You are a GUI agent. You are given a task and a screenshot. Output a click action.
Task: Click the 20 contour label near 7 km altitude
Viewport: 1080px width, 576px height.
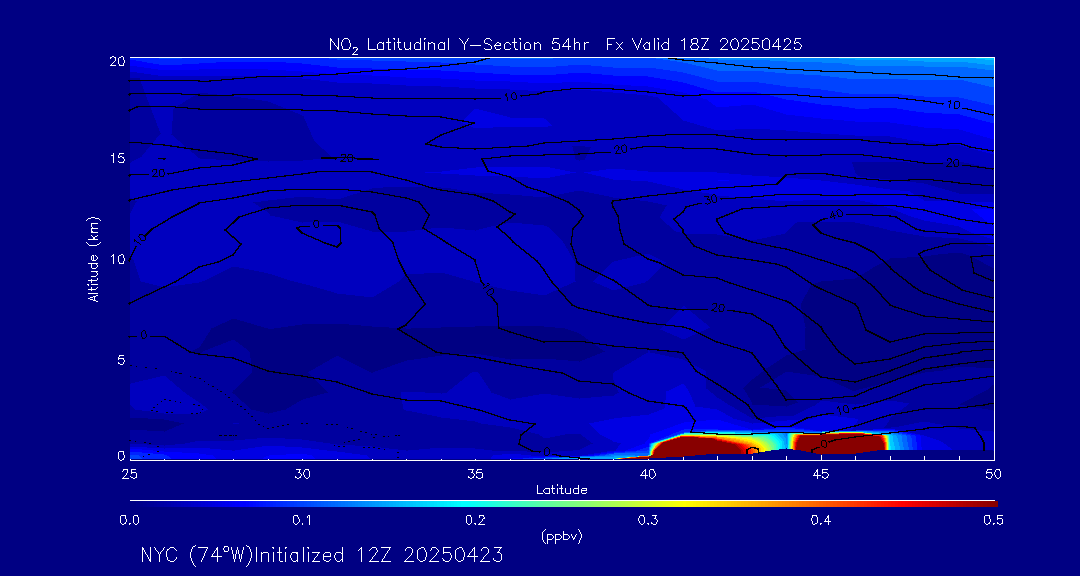click(718, 309)
